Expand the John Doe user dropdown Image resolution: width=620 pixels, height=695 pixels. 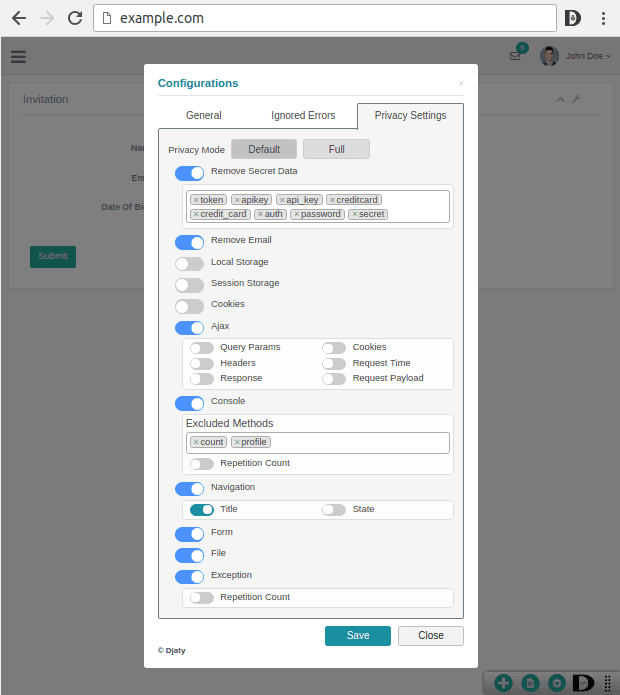tap(587, 56)
